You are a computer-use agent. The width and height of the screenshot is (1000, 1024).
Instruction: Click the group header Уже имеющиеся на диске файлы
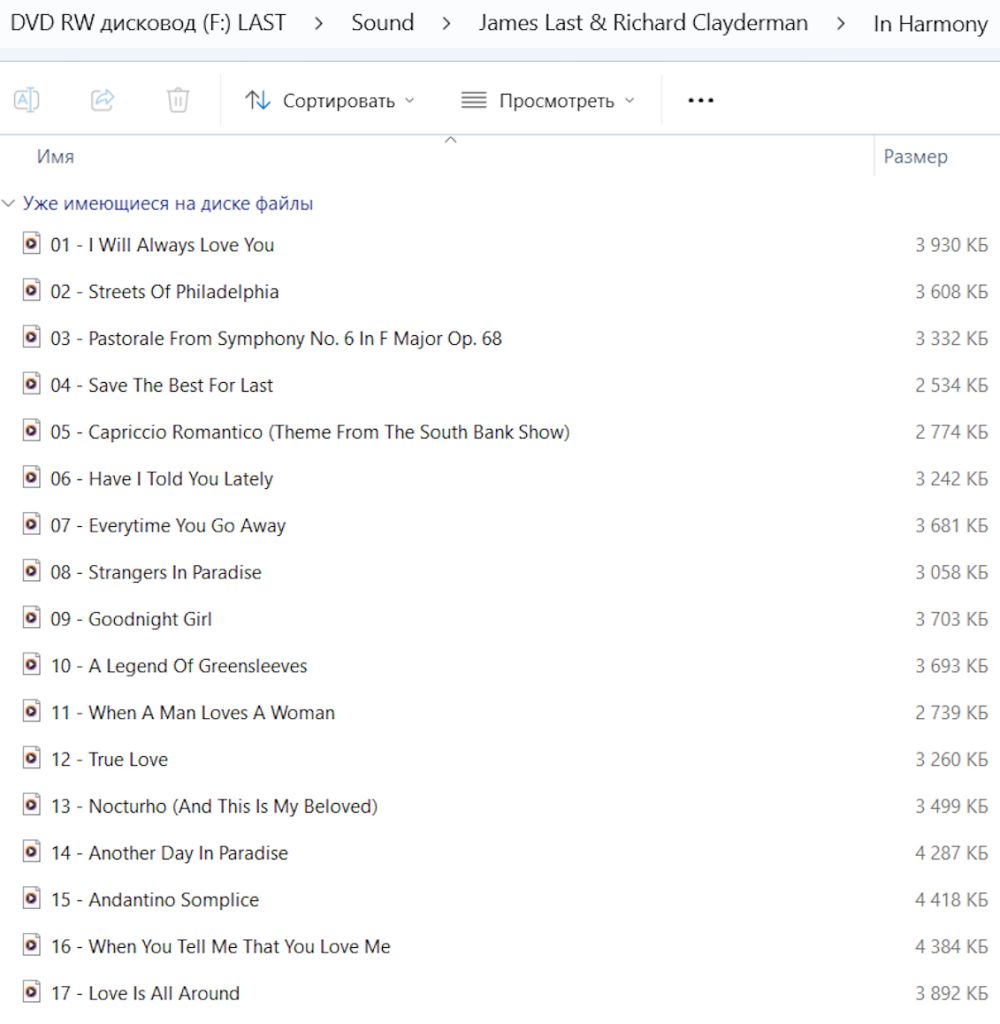168,204
